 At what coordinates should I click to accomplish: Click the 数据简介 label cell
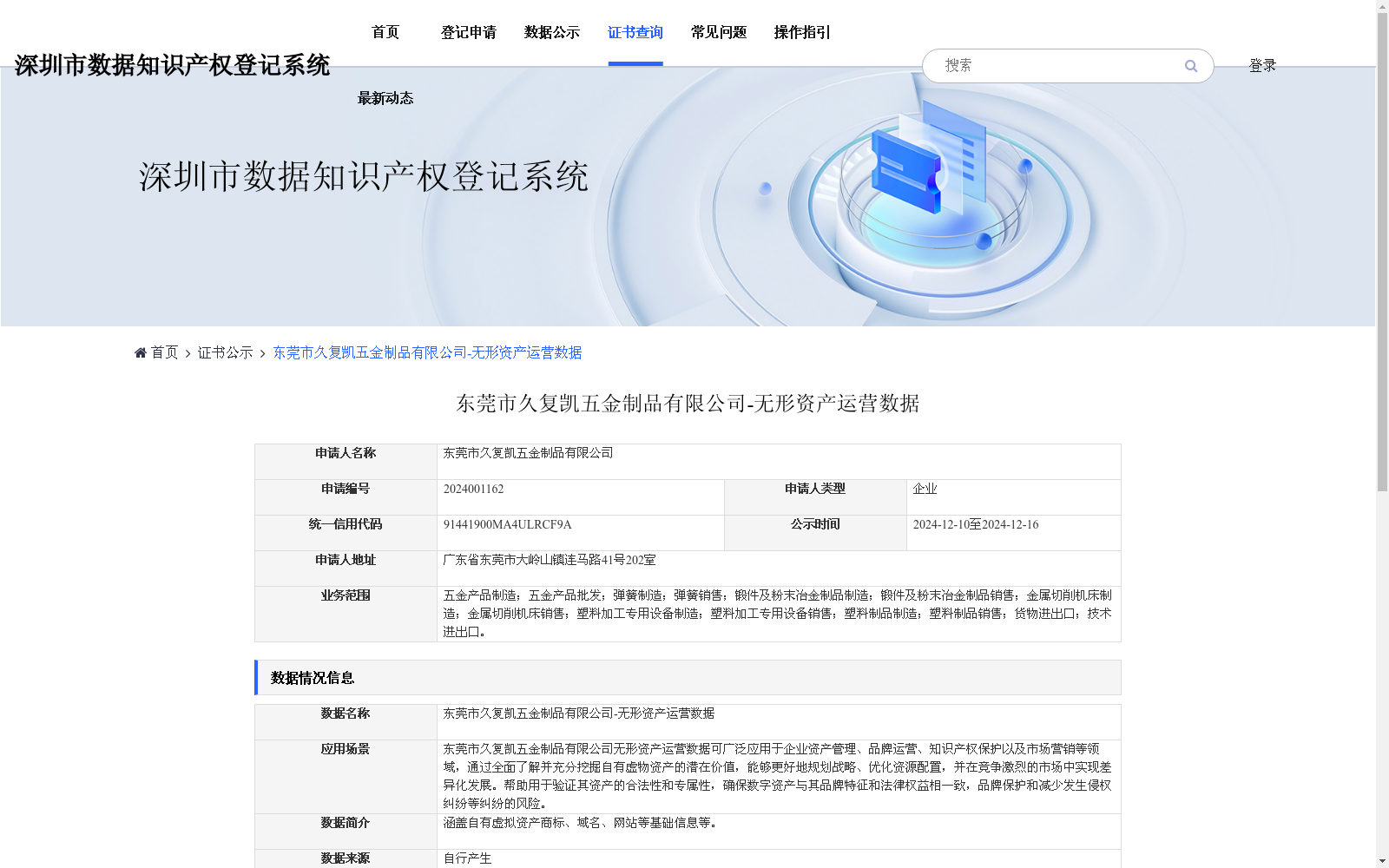(x=346, y=832)
